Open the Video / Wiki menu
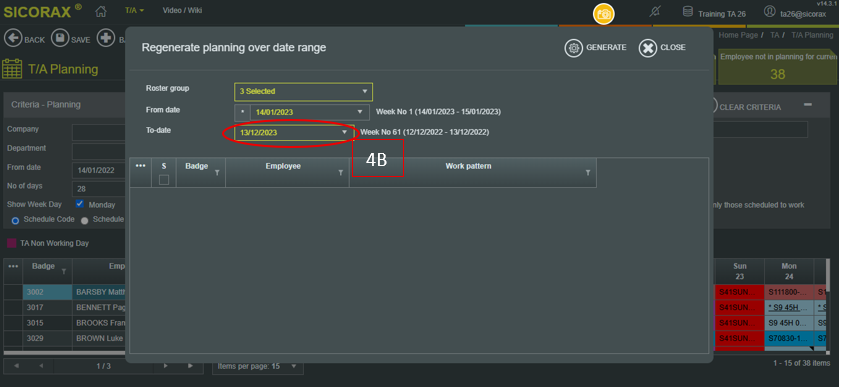Screen dimensions: 841x387 (182, 10)
